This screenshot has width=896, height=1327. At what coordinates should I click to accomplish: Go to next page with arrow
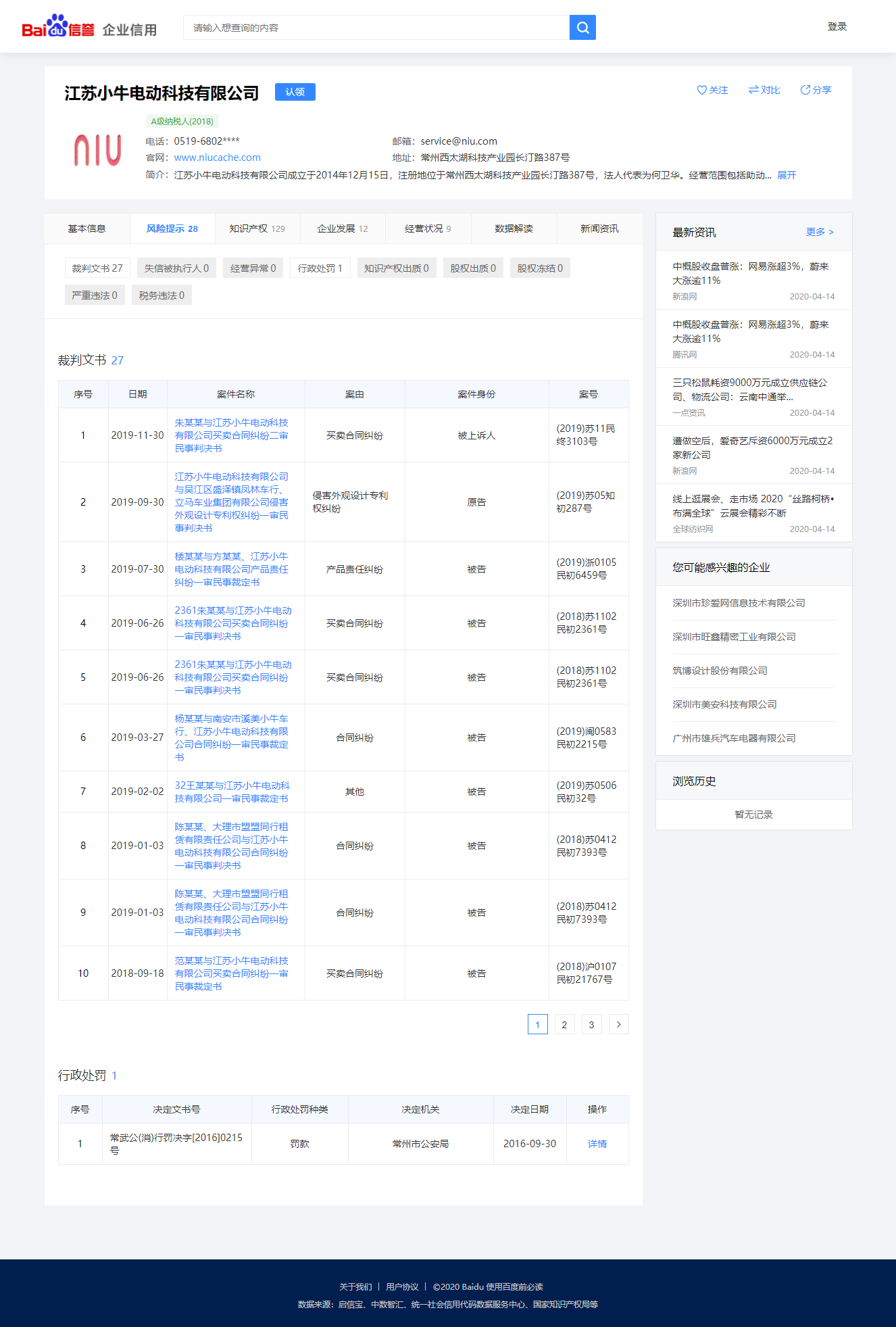(618, 1024)
